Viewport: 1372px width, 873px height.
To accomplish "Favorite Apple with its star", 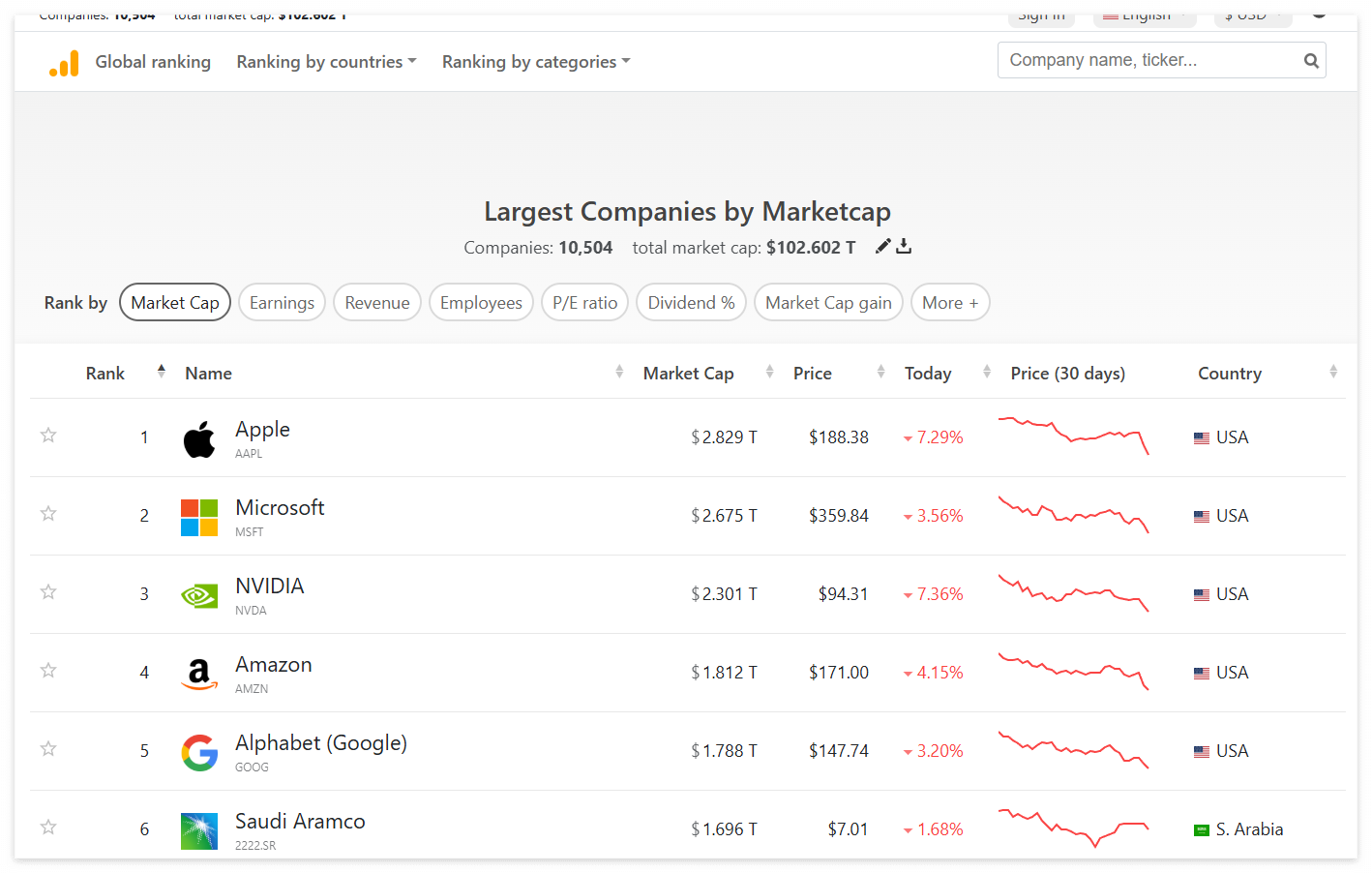I will click(x=48, y=435).
